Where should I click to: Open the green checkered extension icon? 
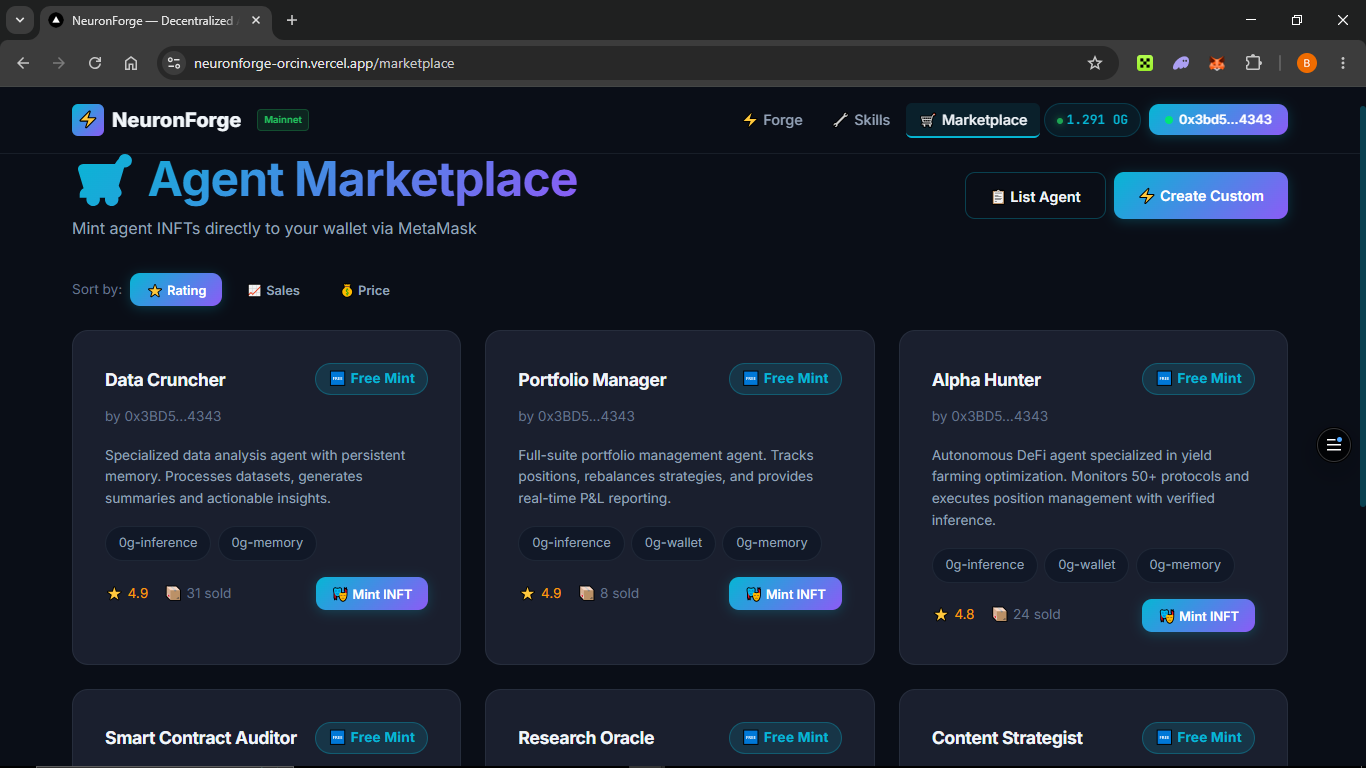tap(1145, 63)
